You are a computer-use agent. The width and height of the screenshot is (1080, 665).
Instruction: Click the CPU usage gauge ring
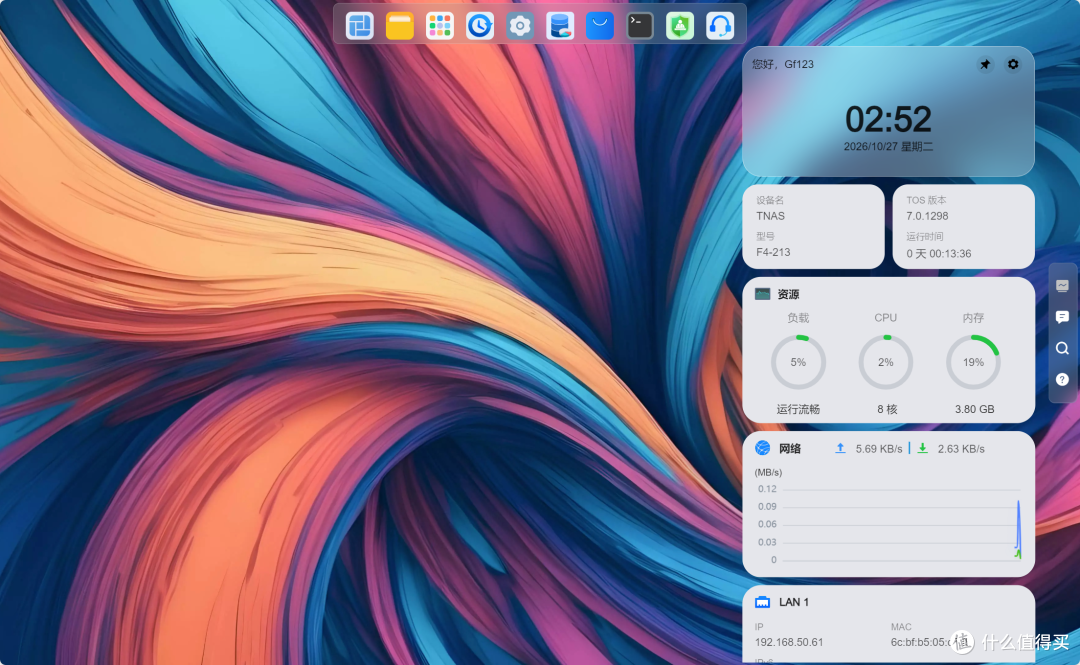[886, 362]
